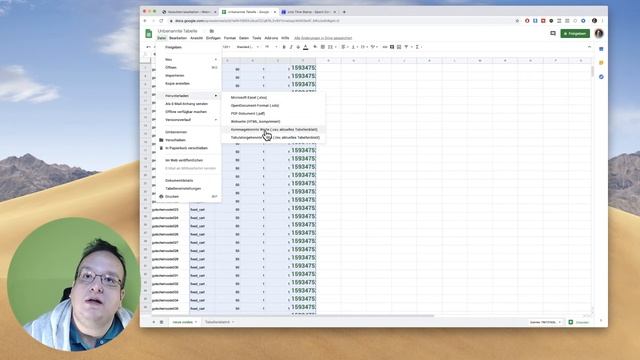
Task: Click the Erkunden explore button
Action: click(579, 322)
